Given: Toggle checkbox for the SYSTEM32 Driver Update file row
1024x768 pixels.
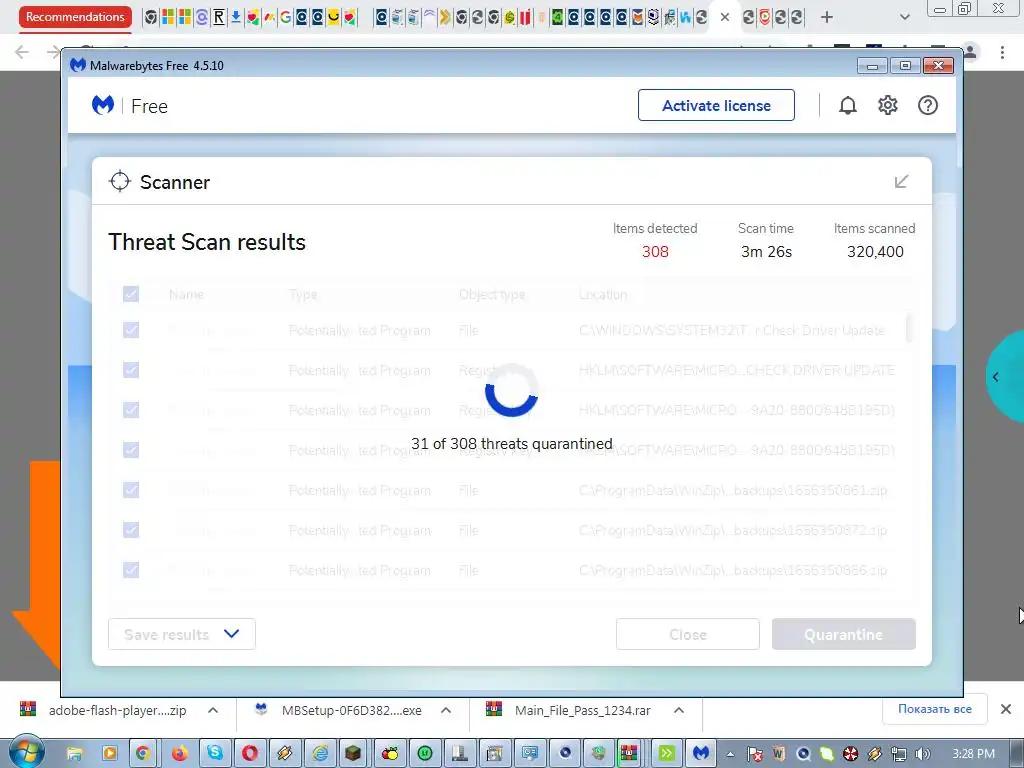Looking at the screenshot, I should coord(131,330).
